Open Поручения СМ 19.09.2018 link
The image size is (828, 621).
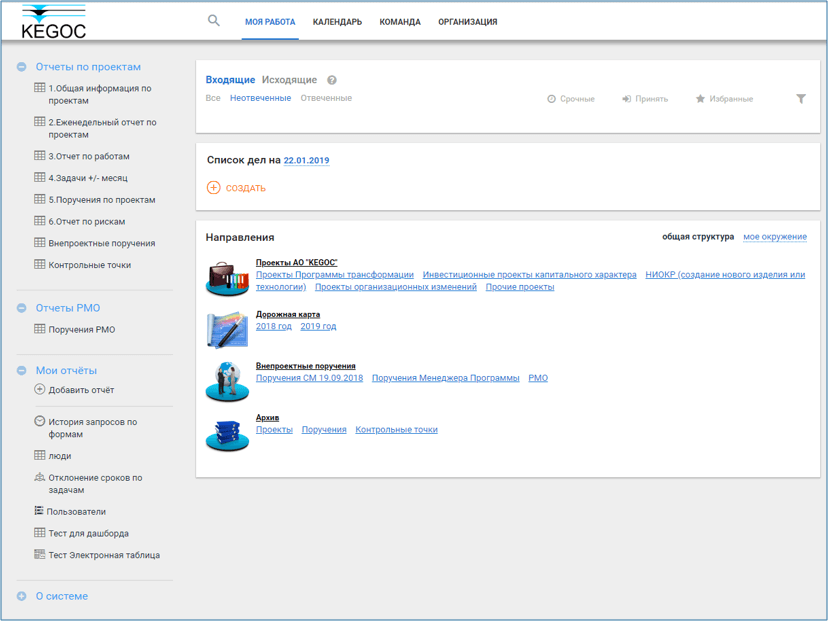point(309,378)
